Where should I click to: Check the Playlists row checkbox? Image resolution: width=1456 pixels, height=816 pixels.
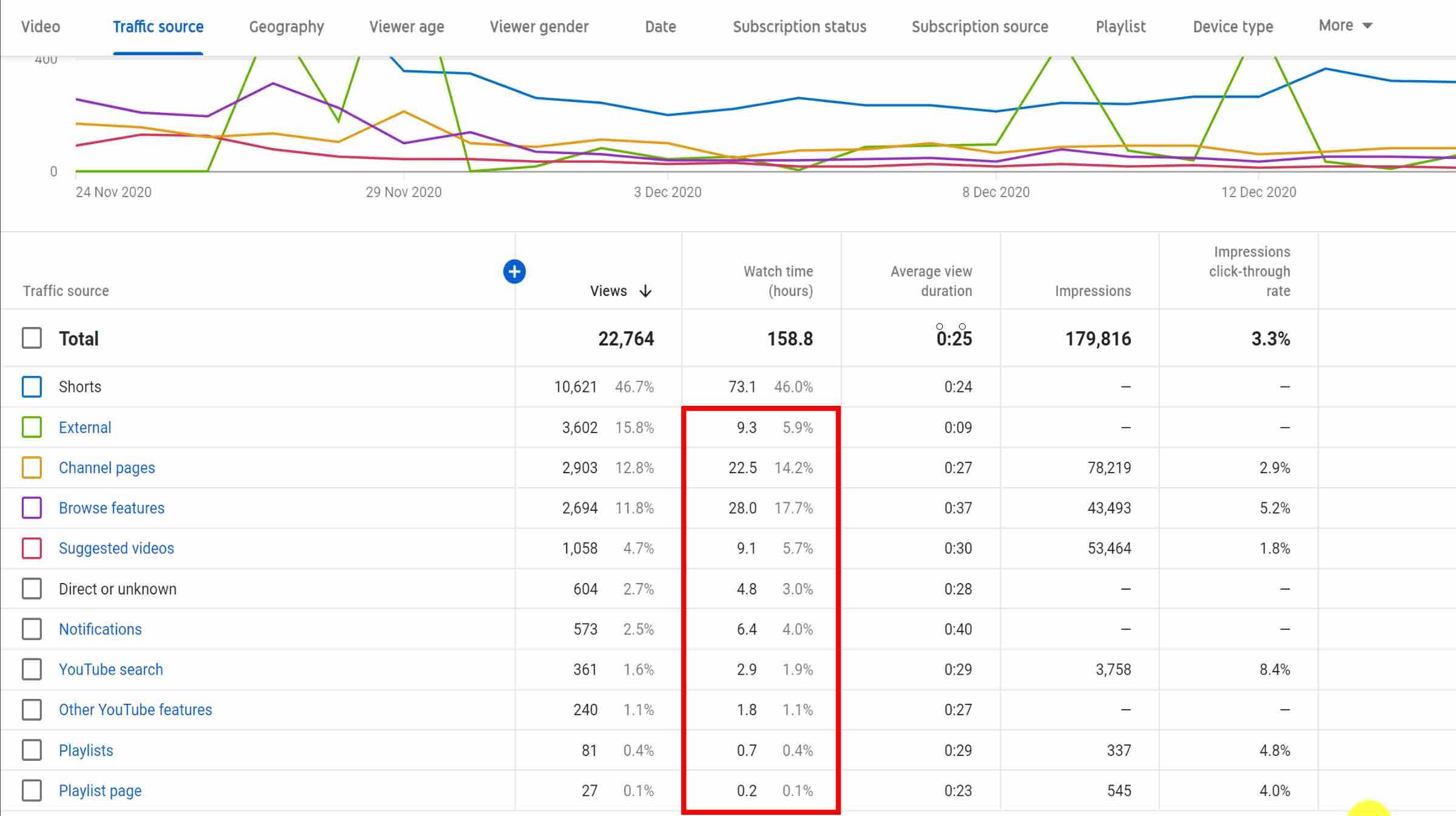point(32,750)
